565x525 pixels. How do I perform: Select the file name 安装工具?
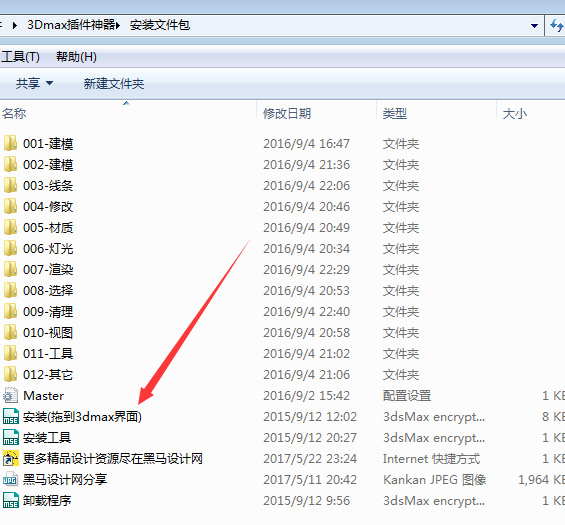tap(47, 437)
